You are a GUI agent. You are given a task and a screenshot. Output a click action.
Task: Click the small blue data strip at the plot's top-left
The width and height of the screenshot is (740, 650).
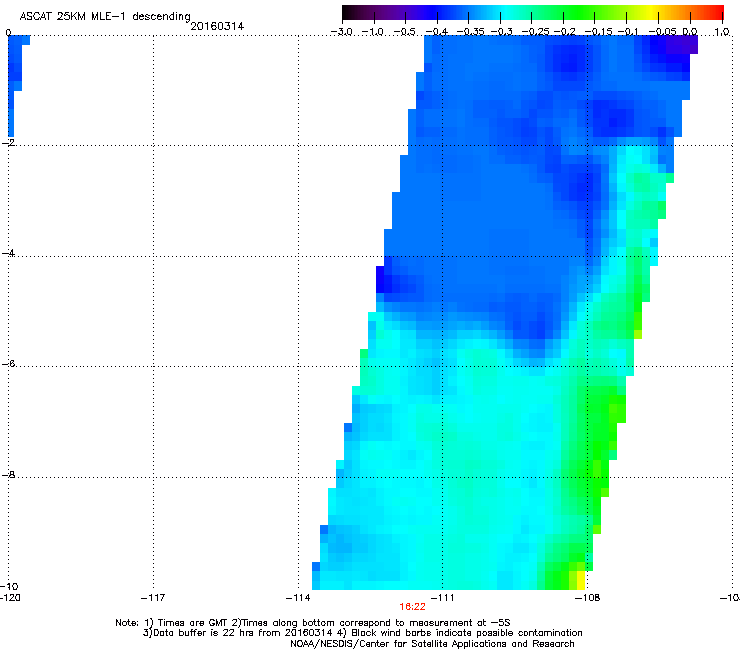(15, 85)
